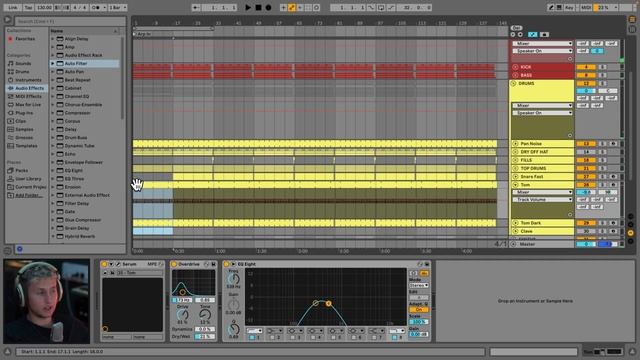Unfold the Clave track

515,231
